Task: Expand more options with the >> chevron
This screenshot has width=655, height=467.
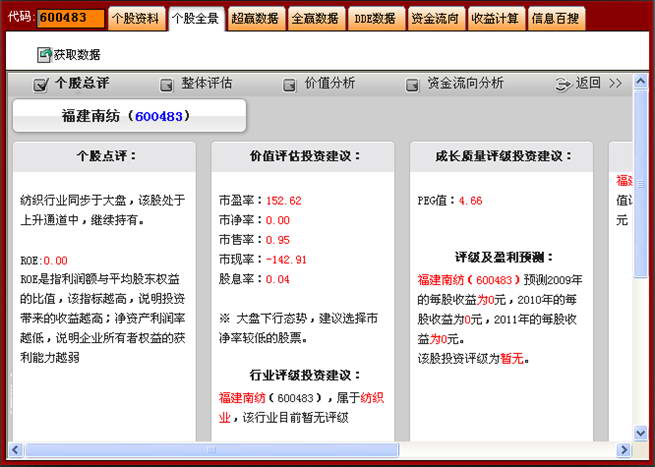Action: [x=615, y=84]
